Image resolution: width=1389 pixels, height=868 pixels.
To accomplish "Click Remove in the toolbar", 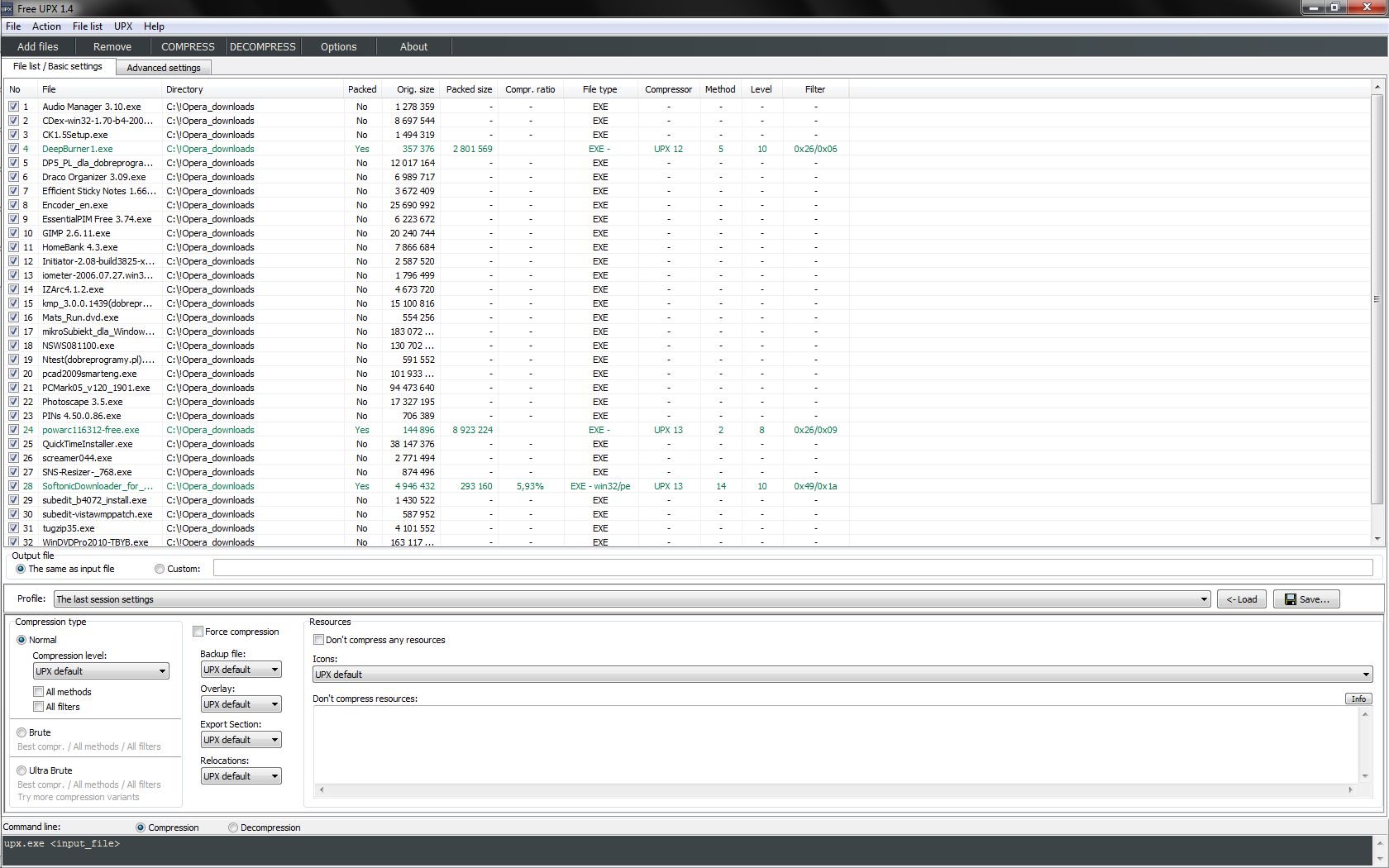I will pos(112,47).
